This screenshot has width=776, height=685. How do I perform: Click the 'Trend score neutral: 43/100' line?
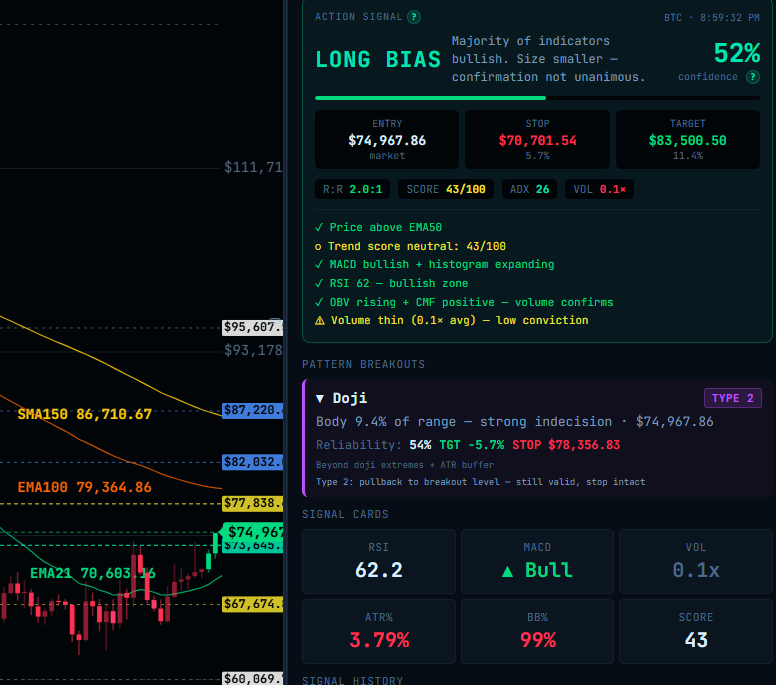click(410, 246)
